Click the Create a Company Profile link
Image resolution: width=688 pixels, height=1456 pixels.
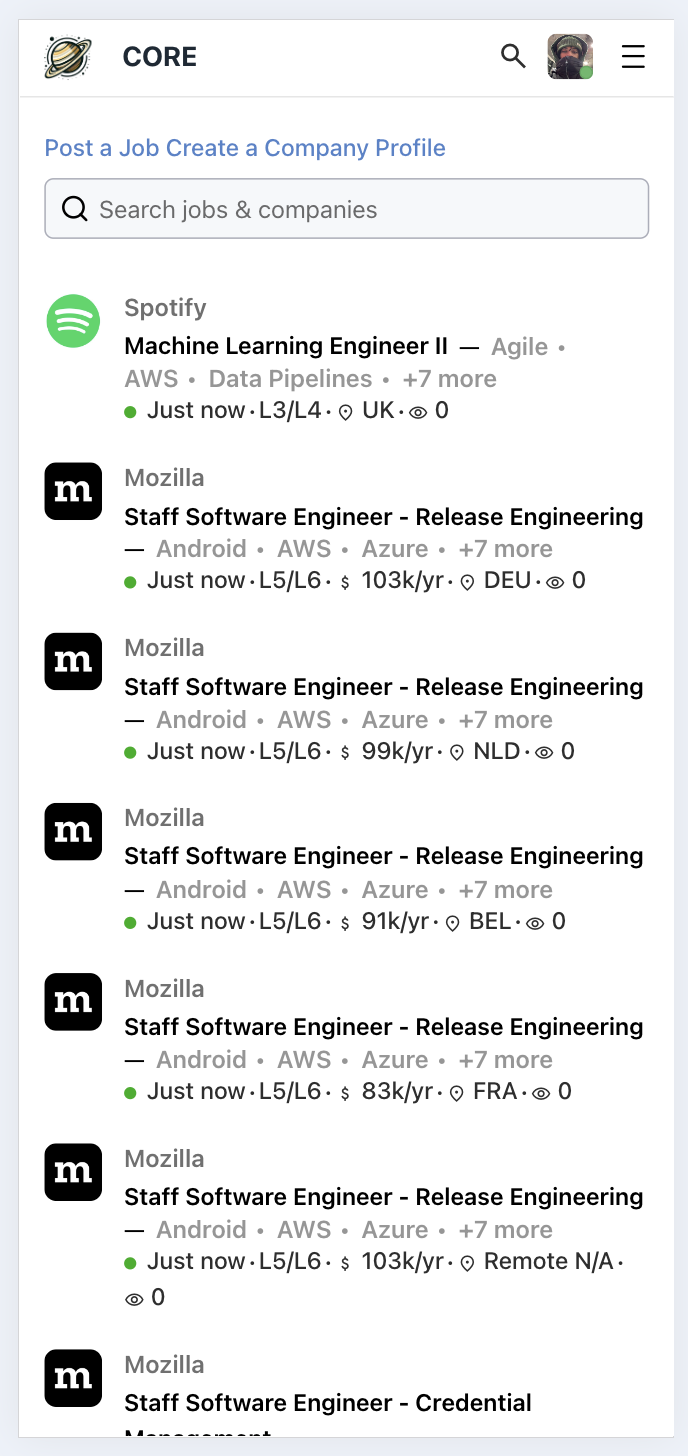pyautogui.click(x=305, y=148)
